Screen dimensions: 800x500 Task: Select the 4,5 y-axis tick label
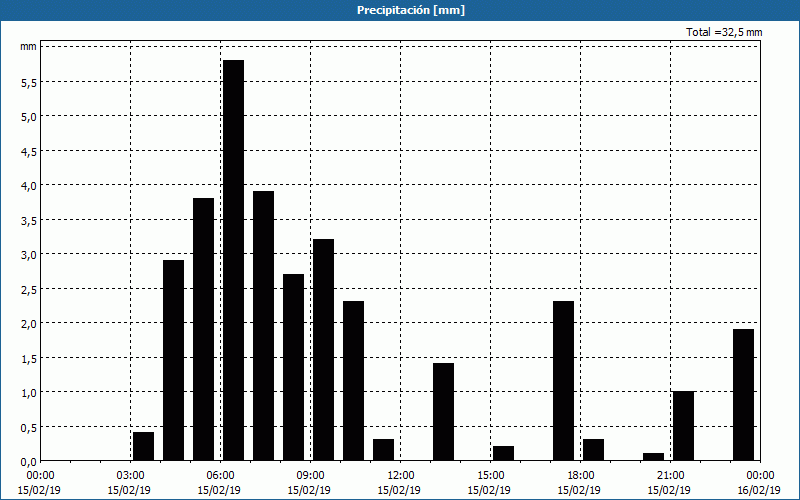pyautogui.click(x=29, y=151)
